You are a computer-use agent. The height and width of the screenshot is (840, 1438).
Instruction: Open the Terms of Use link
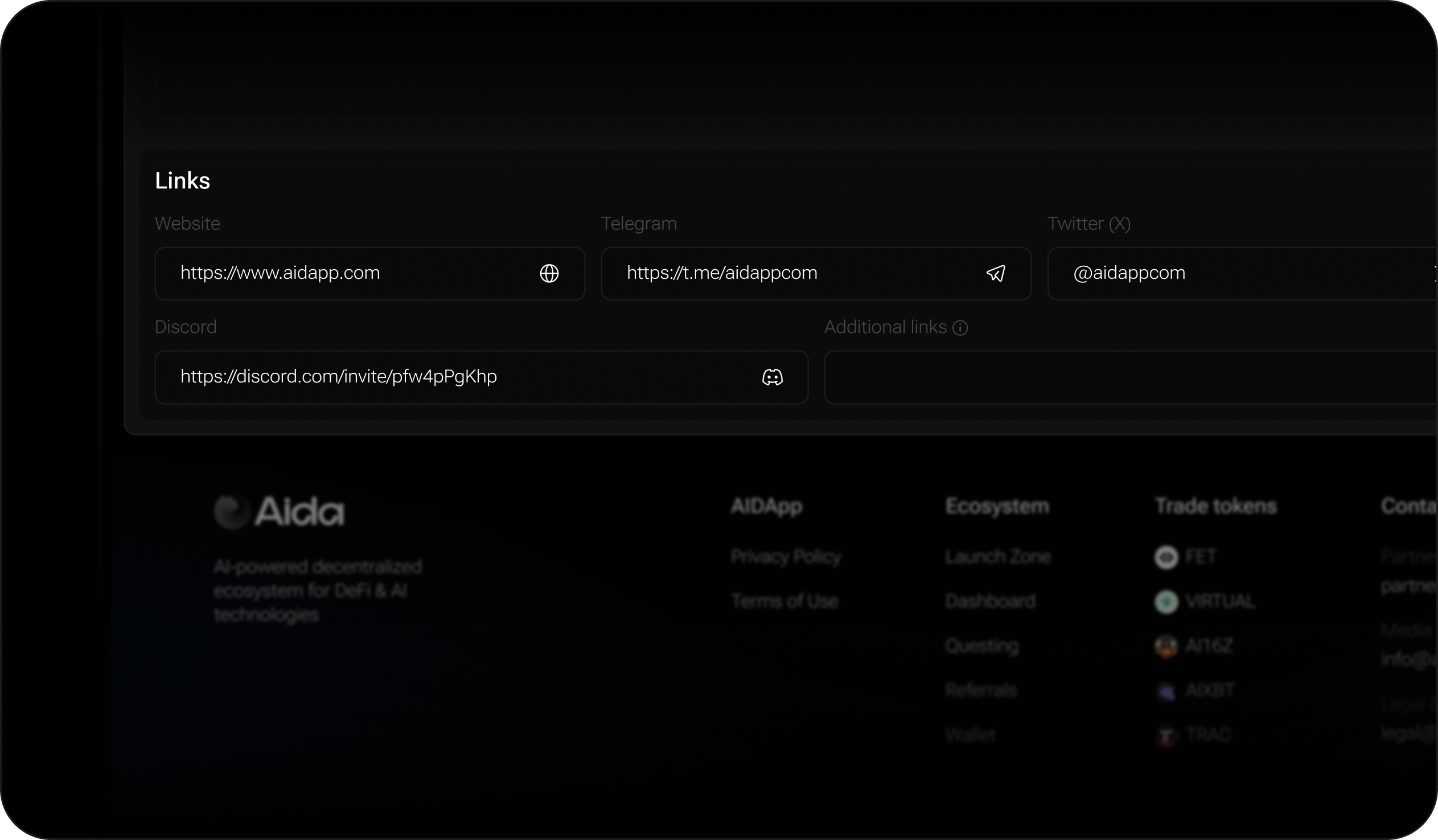click(x=784, y=601)
